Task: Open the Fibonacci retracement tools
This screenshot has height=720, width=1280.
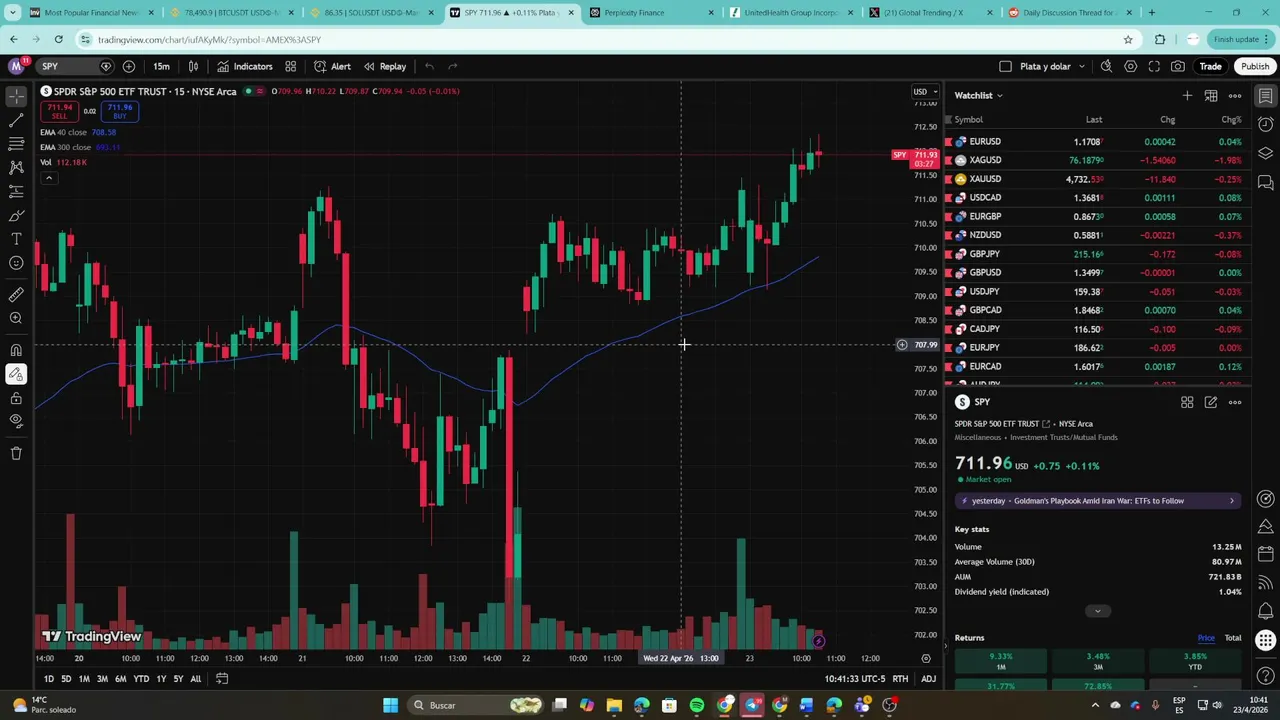Action: point(16,144)
